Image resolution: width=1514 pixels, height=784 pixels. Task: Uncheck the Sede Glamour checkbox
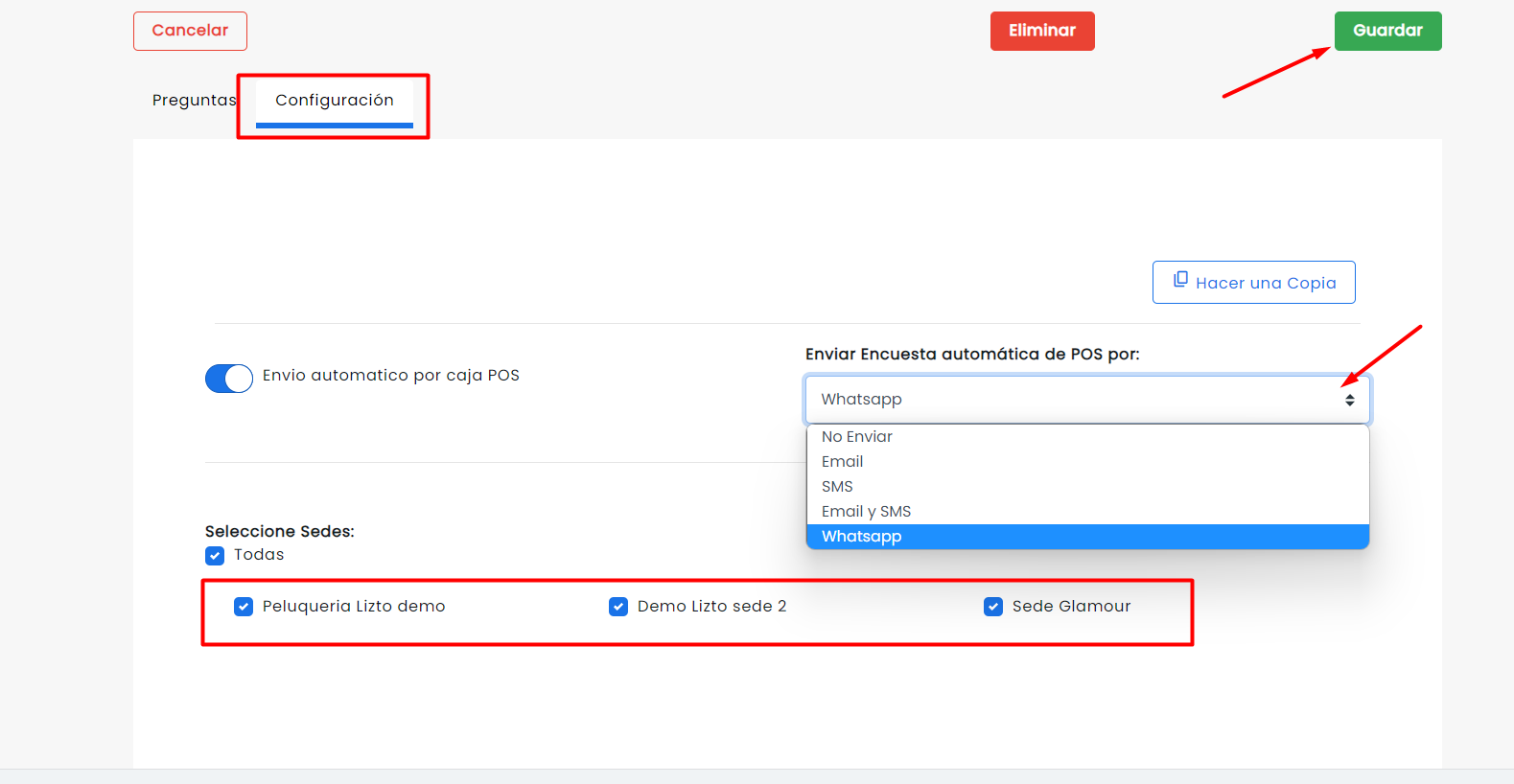tap(993, 607)
